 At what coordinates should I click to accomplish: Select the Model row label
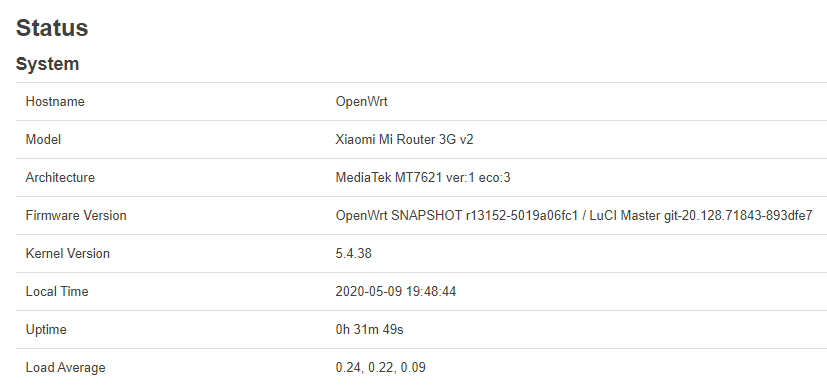43,139
